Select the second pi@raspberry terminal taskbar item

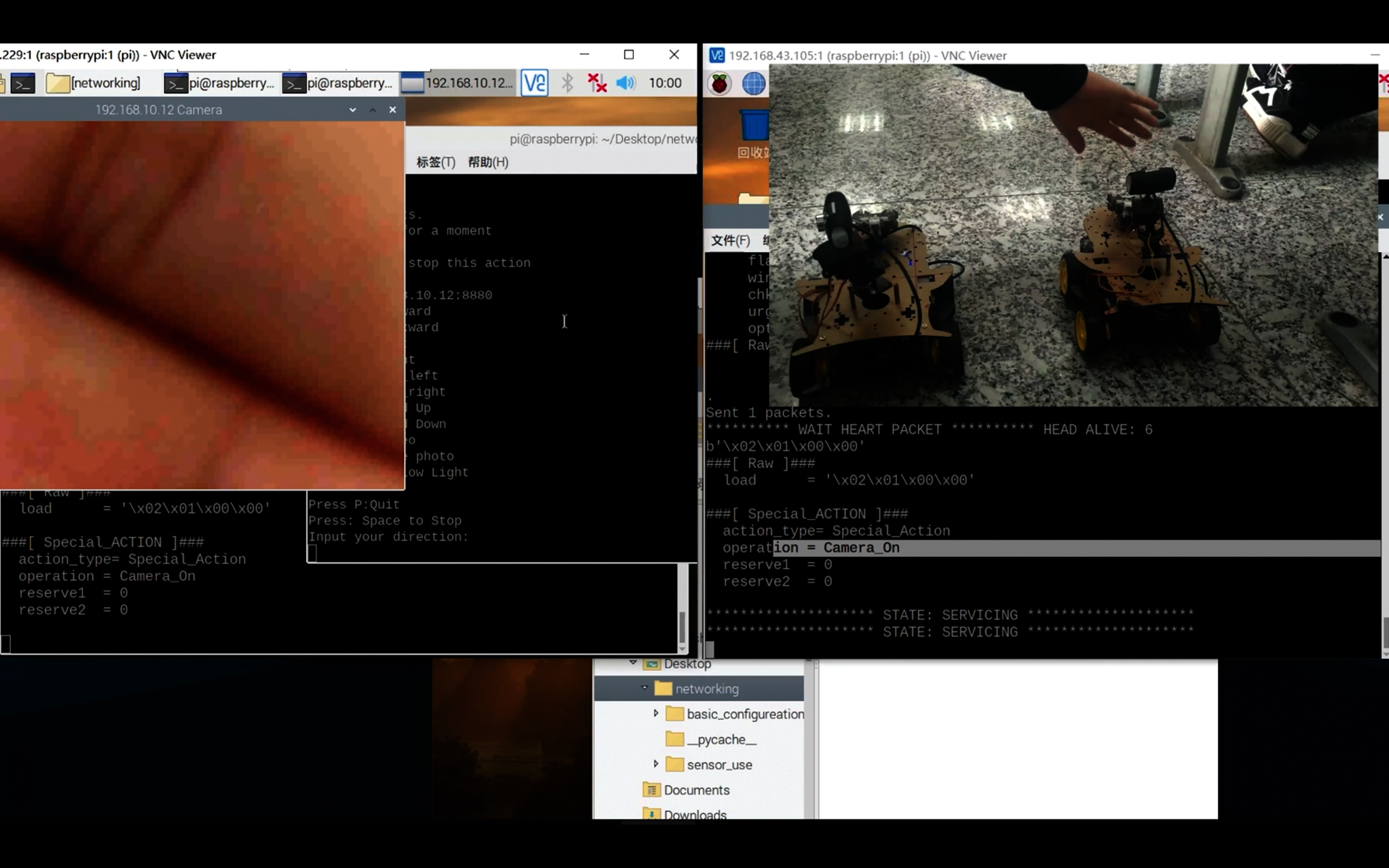coord(338,83)
